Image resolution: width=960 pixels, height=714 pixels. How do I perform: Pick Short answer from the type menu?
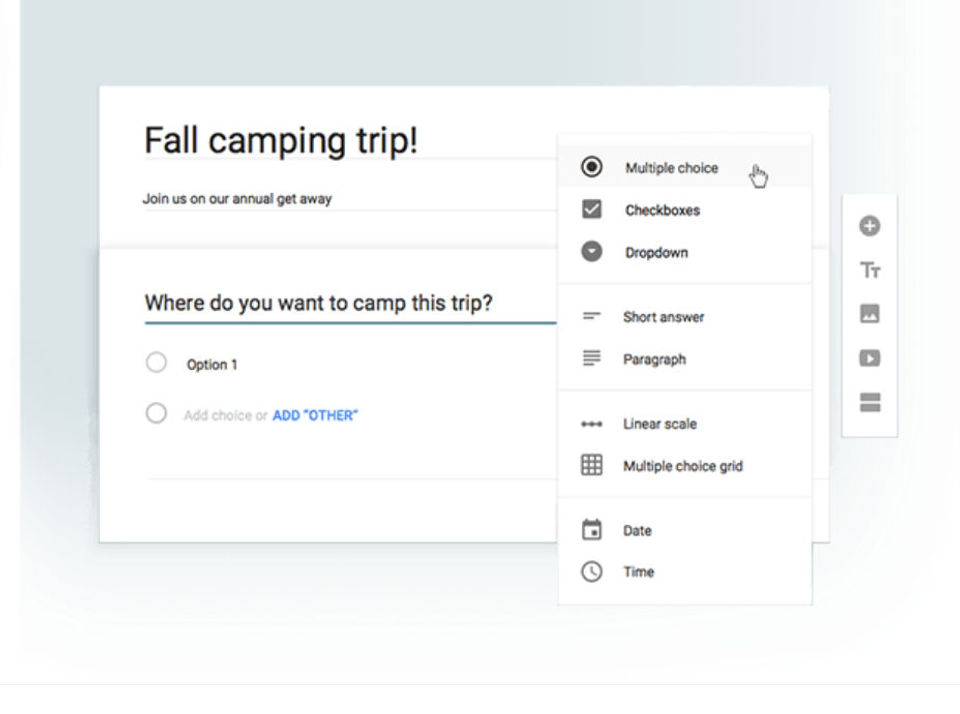(663, 317)
